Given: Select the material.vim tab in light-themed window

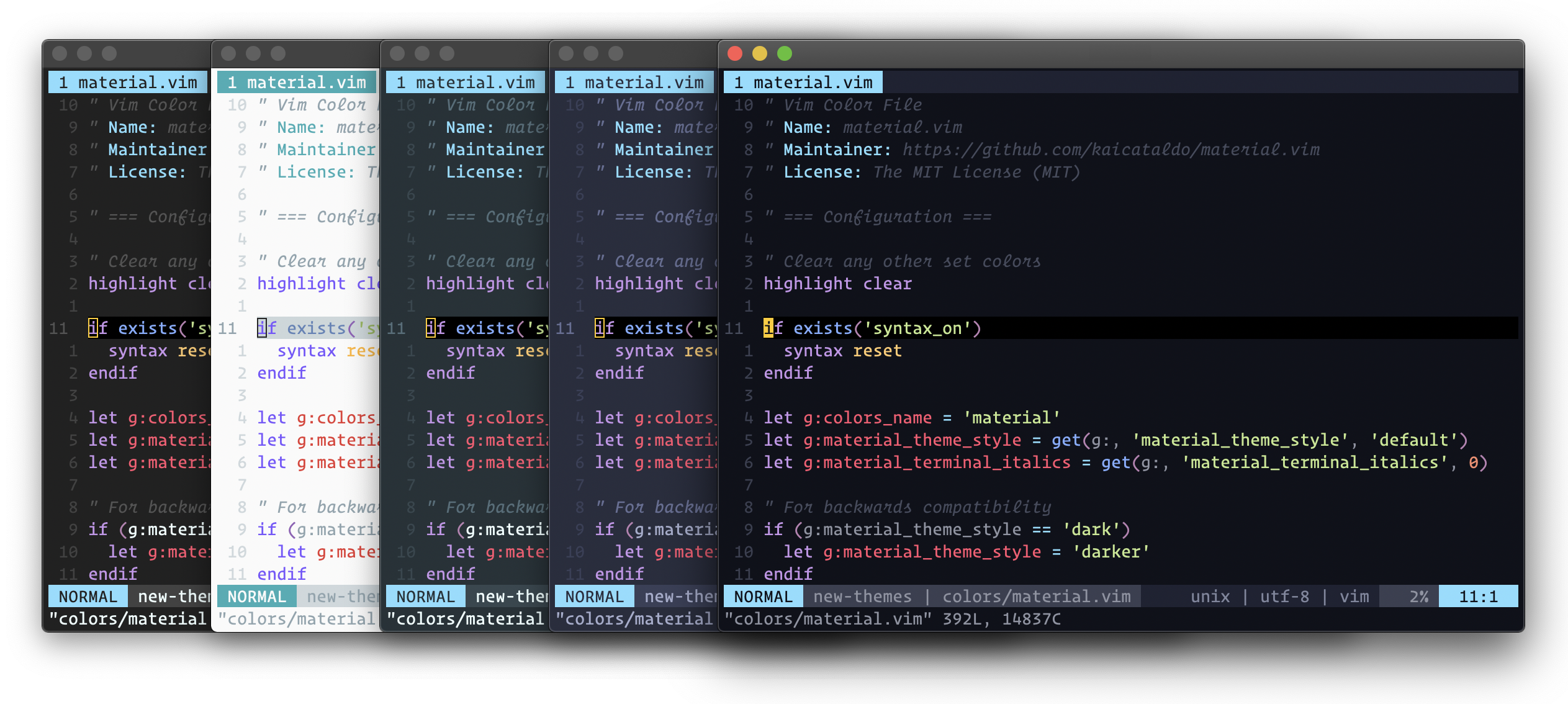Looking at the screenshot, I should (x=297, y=83).
